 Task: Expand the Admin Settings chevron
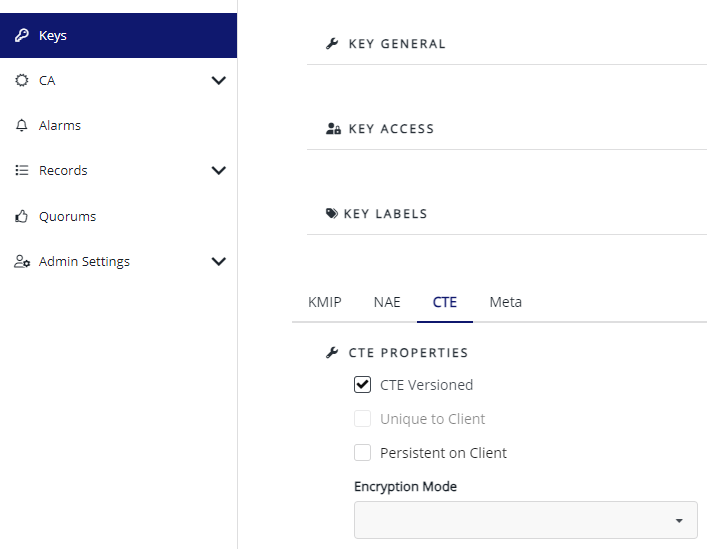219,262
